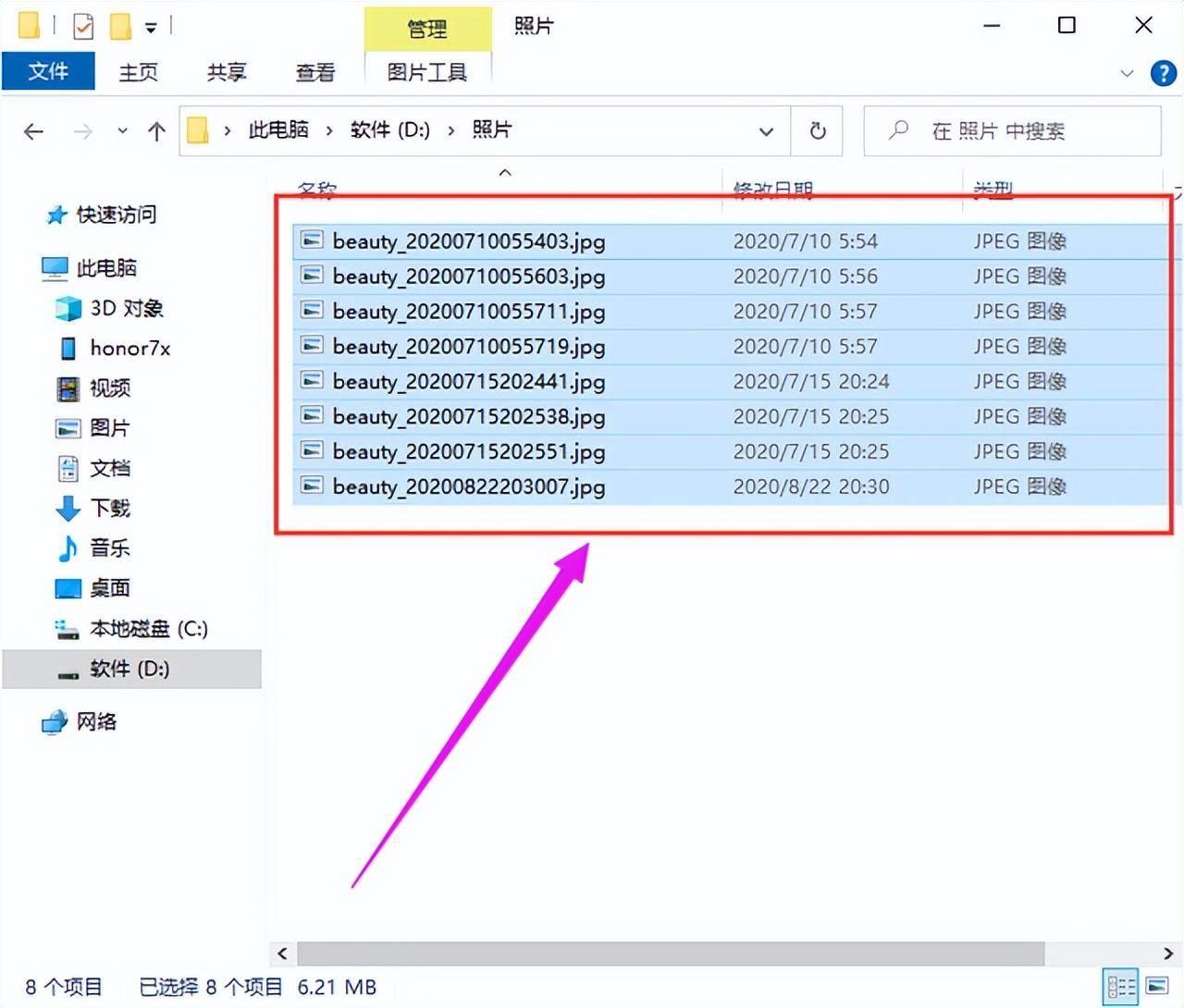Viewport: 1184px width, 1008px height.
Task: Click the horizontal scrollbar thumb
Action: click(x=671, y=953)
